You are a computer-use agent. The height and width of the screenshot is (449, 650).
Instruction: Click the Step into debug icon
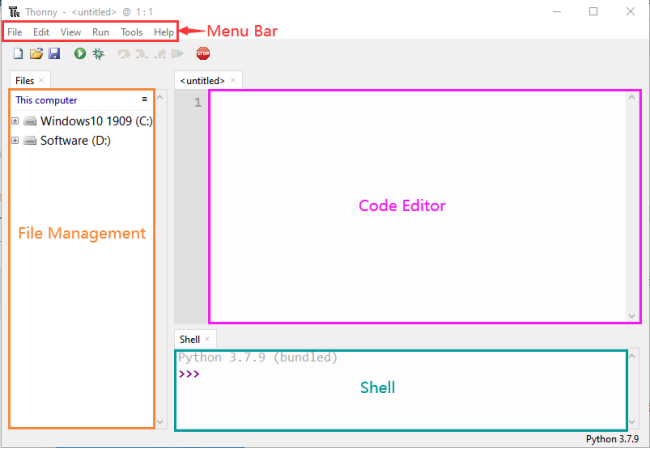click(142, 53)
